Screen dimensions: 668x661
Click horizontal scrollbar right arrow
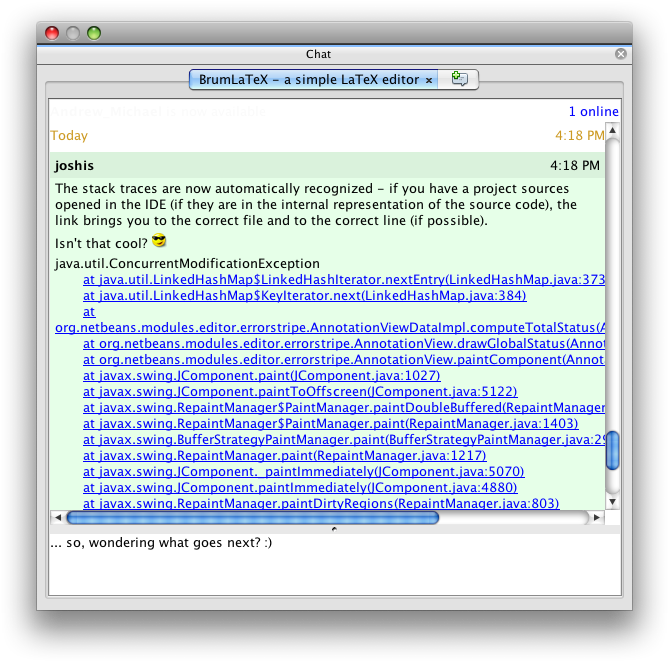(x=596, y=517)
